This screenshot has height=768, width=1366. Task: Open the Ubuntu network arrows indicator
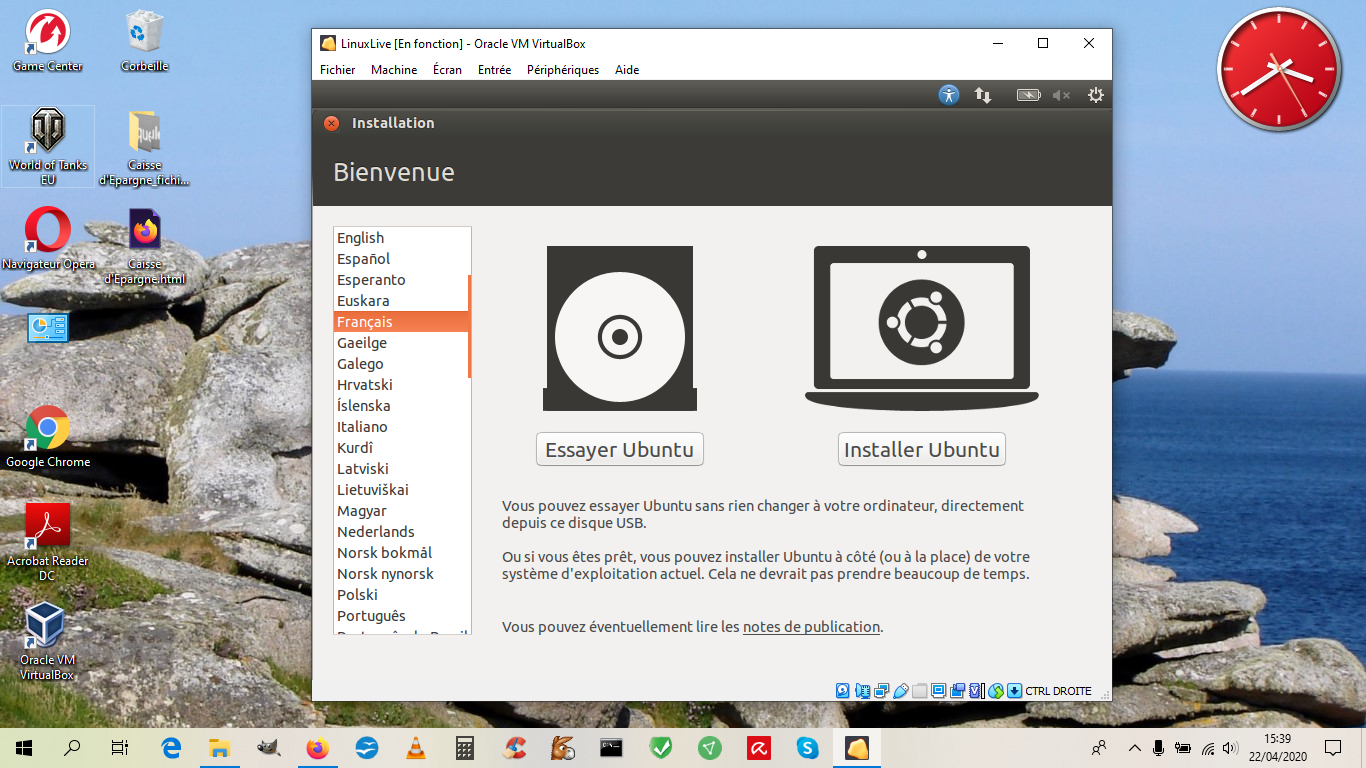pyautogui.click(x=983, y=95)
